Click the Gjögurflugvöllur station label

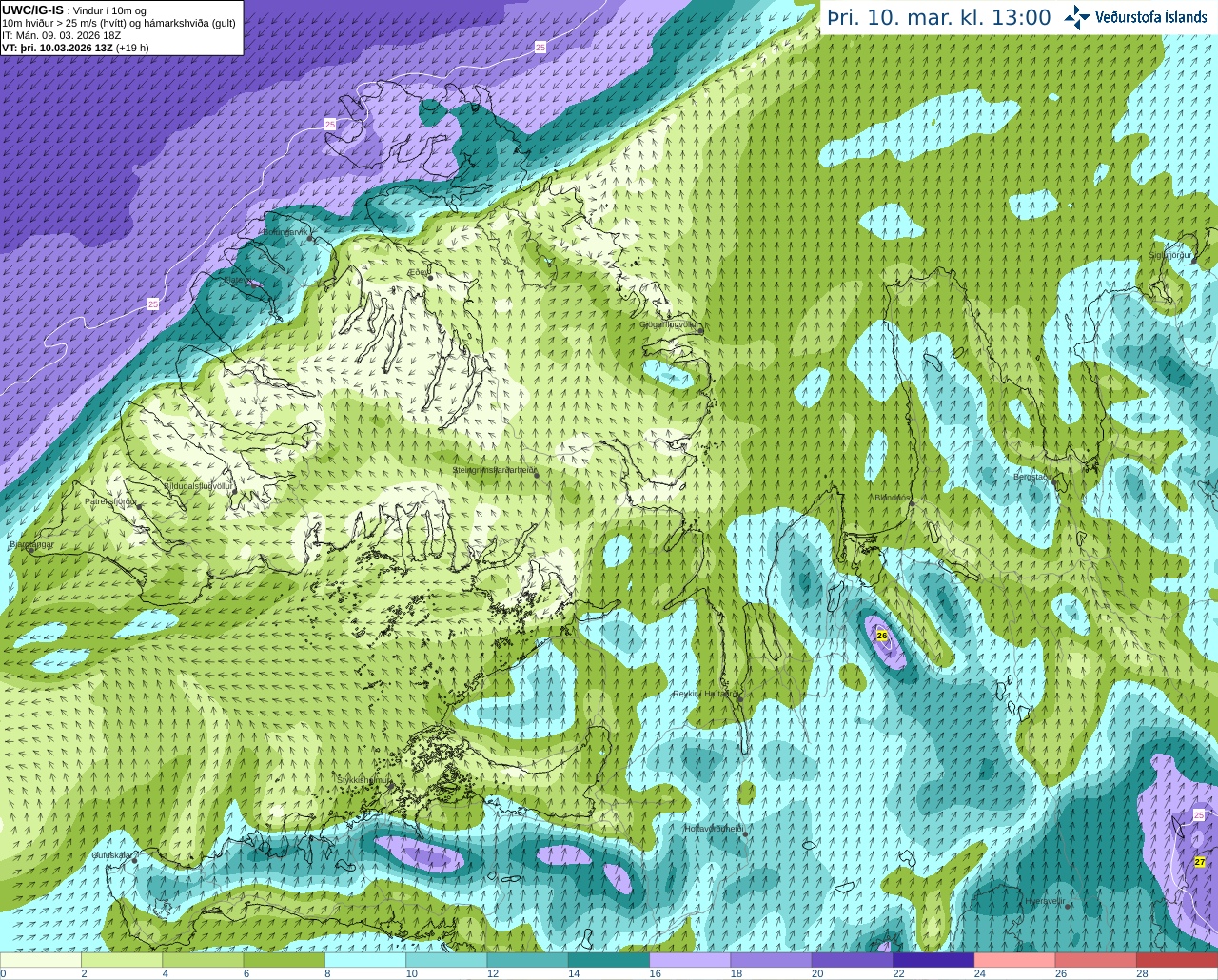pyautogui.click(x=669, y=324)
